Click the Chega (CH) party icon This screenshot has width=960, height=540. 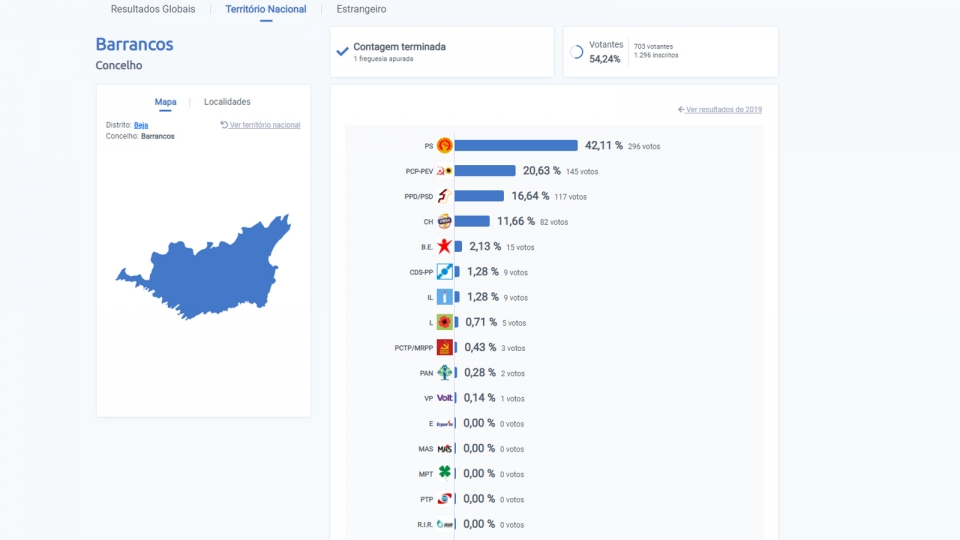(444, 222)
